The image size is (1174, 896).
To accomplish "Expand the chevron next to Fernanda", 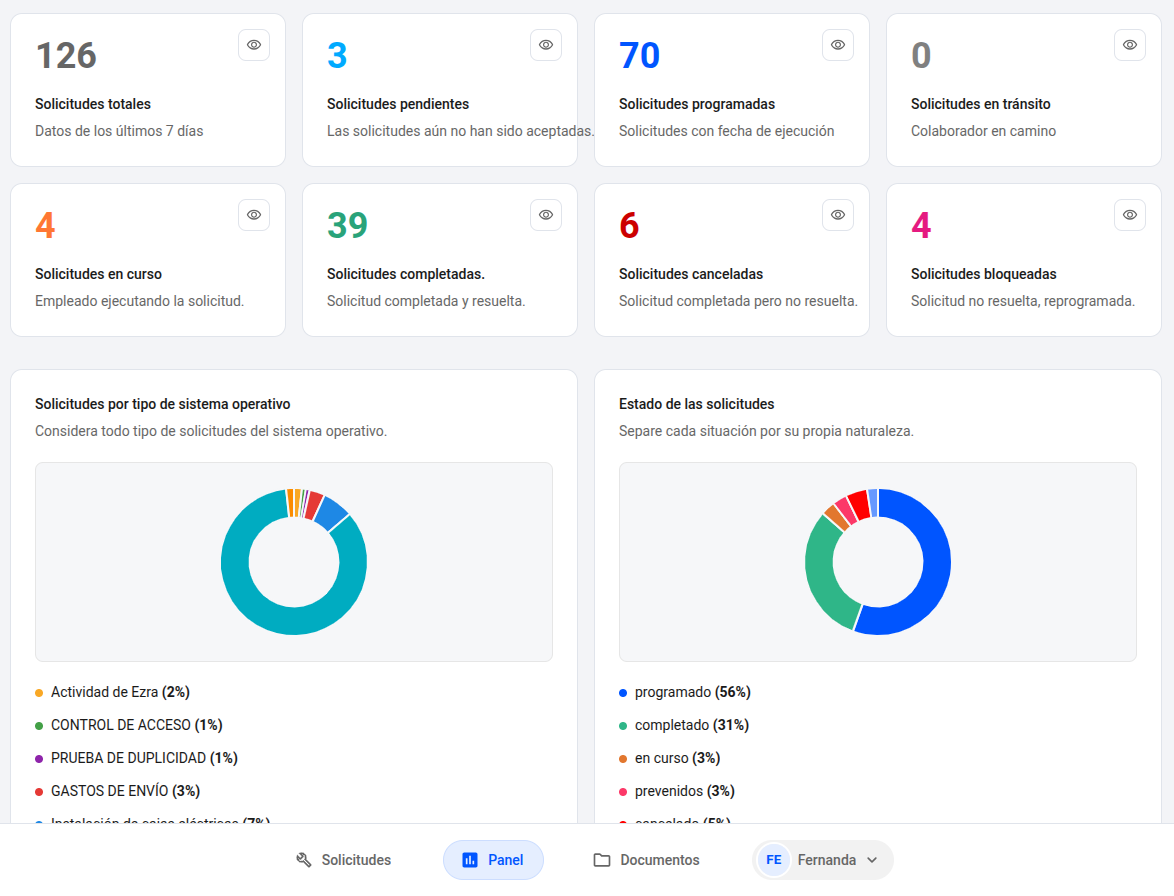I will pos(872,860).
